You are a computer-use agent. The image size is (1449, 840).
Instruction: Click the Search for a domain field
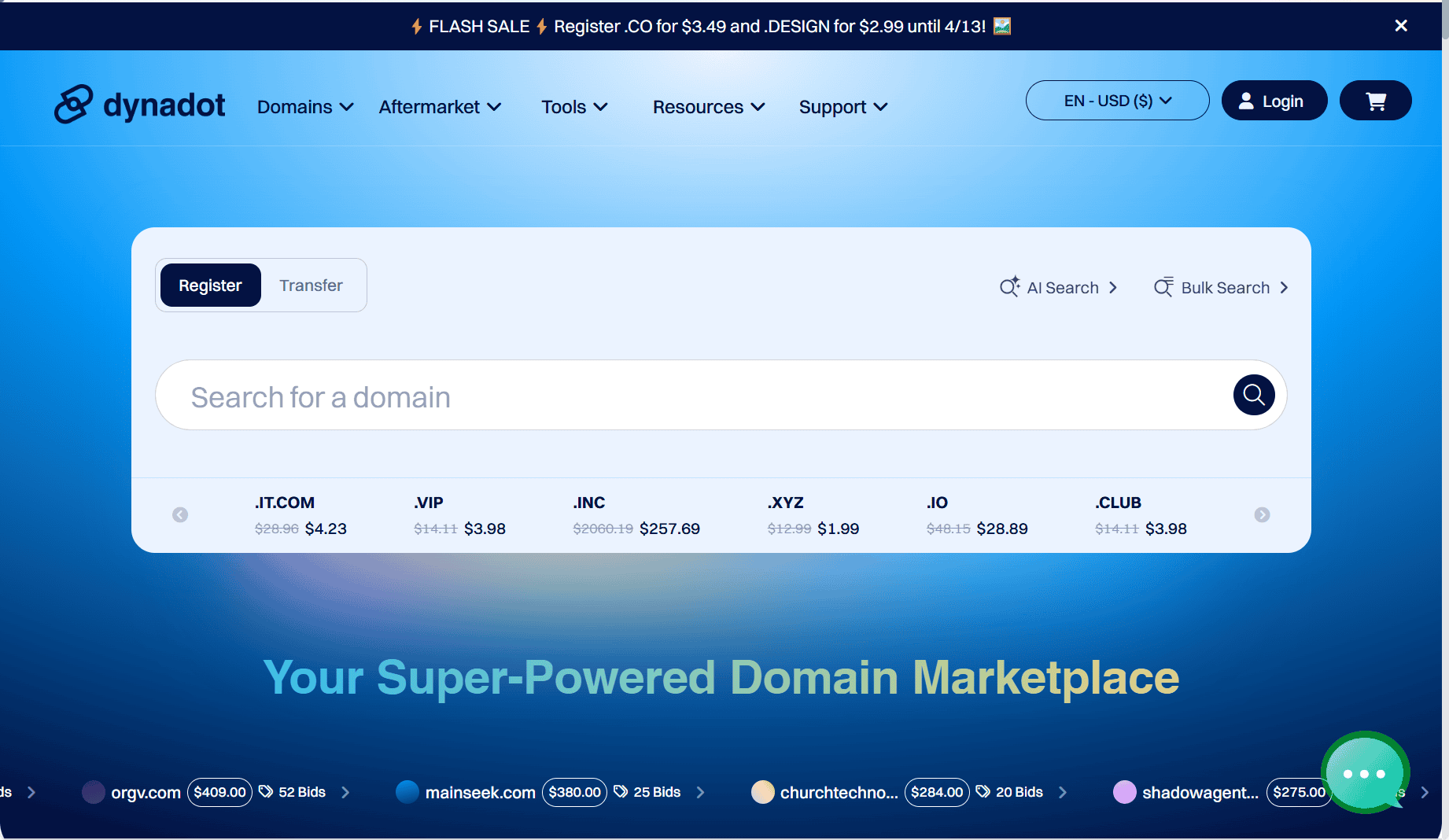[692, 396]
